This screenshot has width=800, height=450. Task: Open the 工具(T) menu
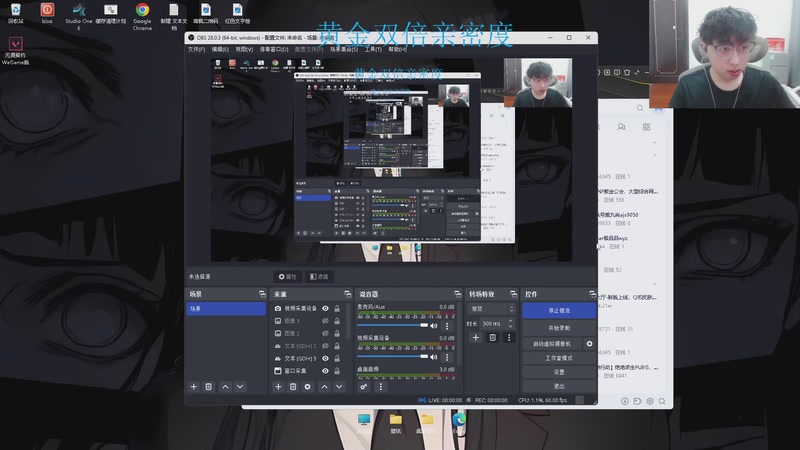[373, 49]
